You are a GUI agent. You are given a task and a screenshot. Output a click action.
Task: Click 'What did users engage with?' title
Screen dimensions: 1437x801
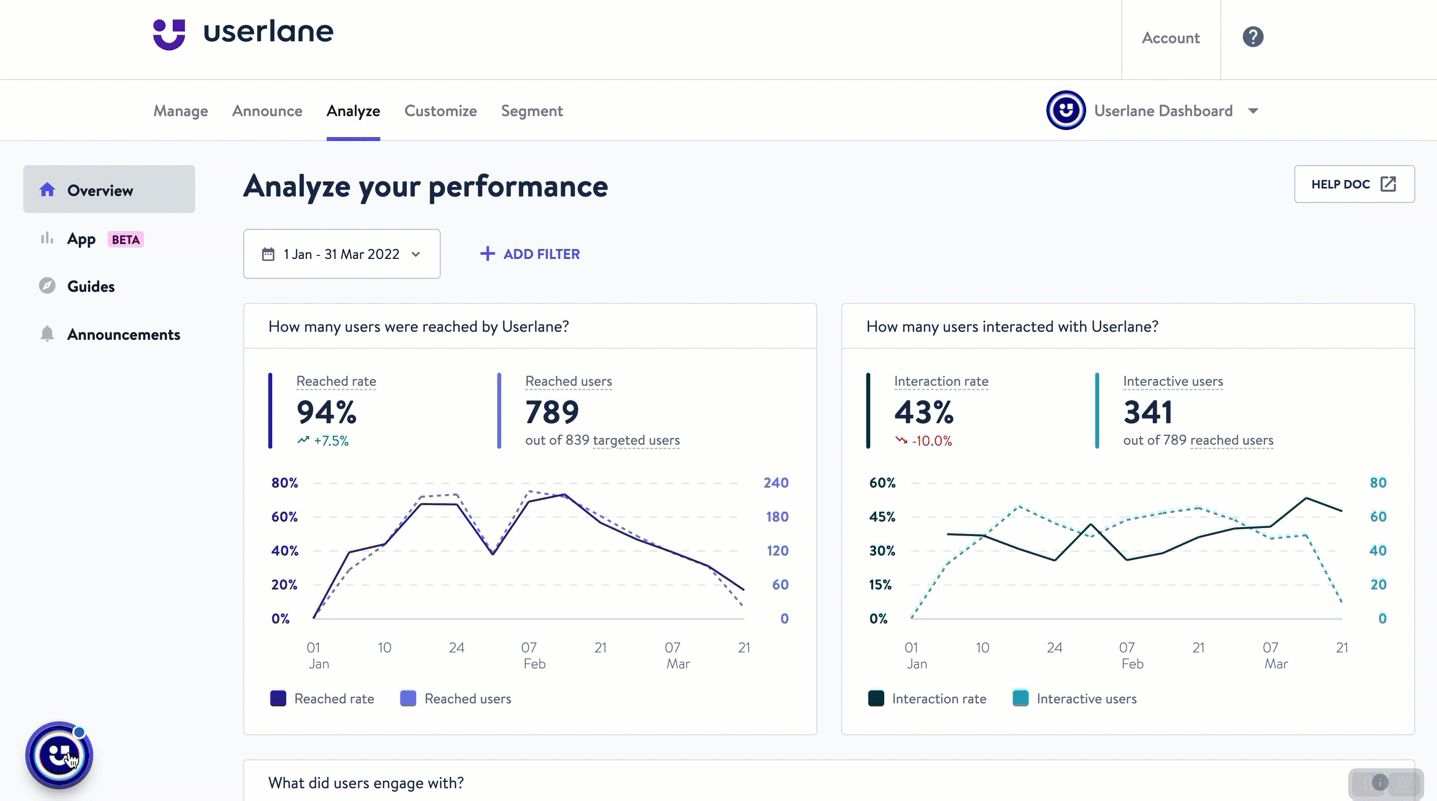pos(366,783)
